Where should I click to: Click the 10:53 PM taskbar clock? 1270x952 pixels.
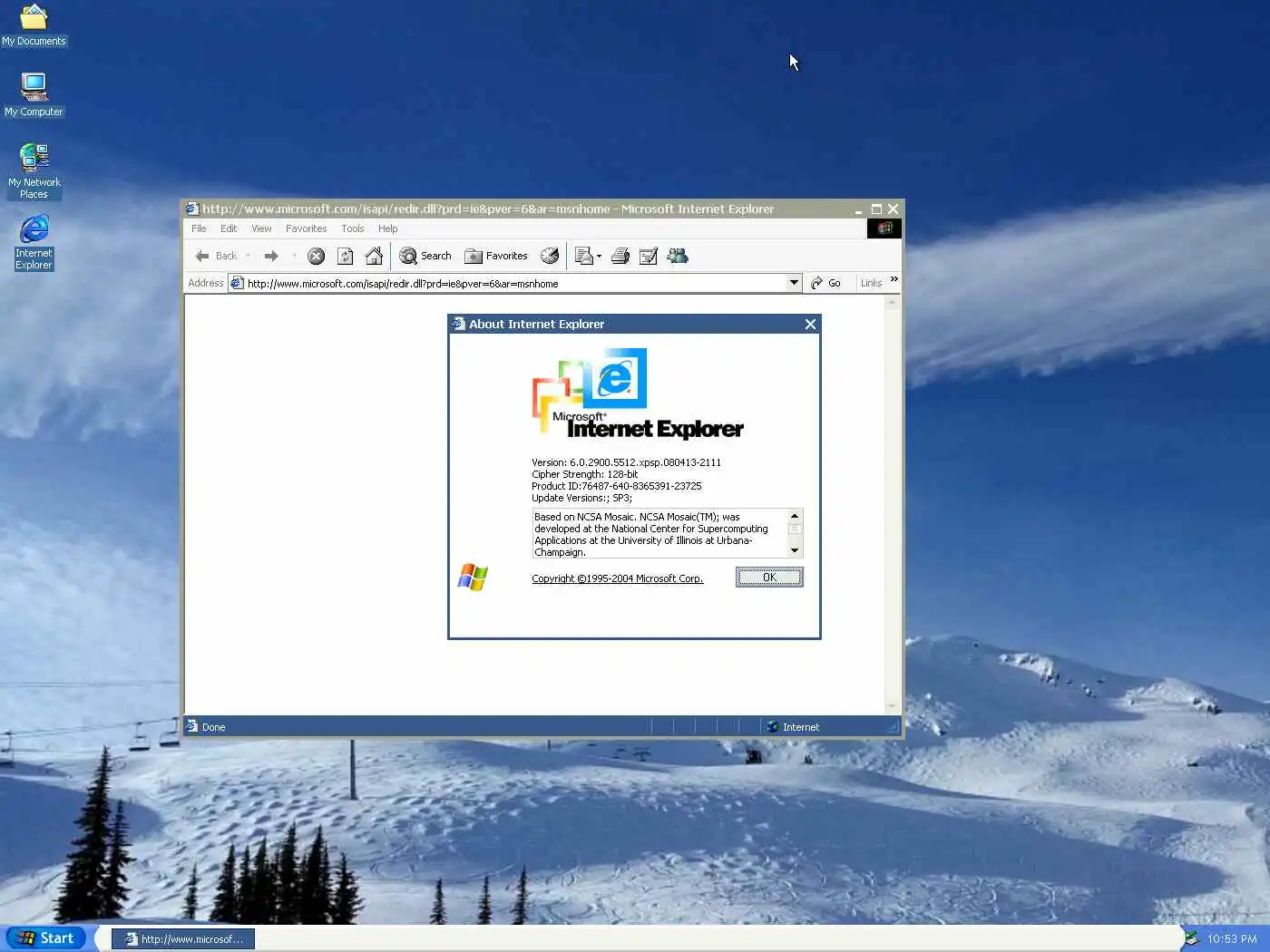pyautogui.click(x=1232, y=938)
